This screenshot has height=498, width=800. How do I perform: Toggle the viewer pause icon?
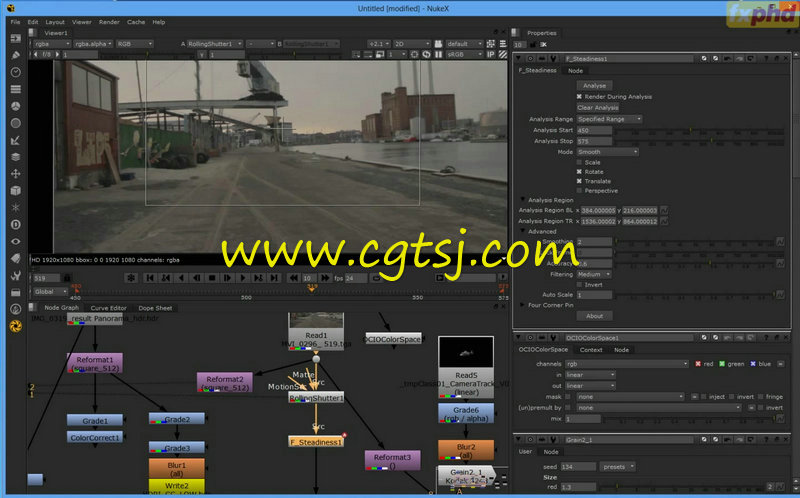(438, 54)
